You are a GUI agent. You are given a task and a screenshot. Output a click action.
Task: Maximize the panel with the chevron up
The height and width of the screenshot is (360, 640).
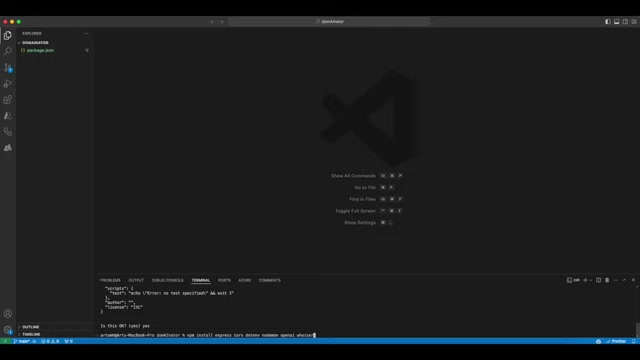tap(624, 280)
